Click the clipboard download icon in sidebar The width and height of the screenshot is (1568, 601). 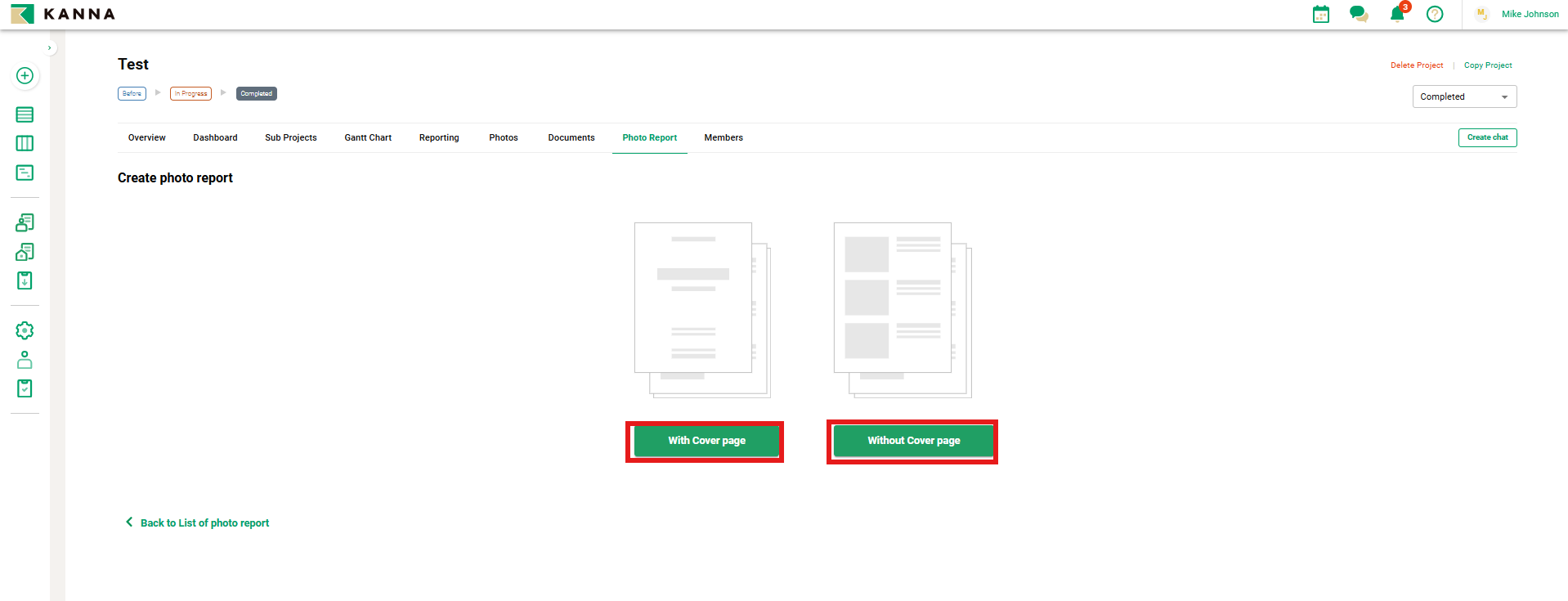tap(25, 280)
